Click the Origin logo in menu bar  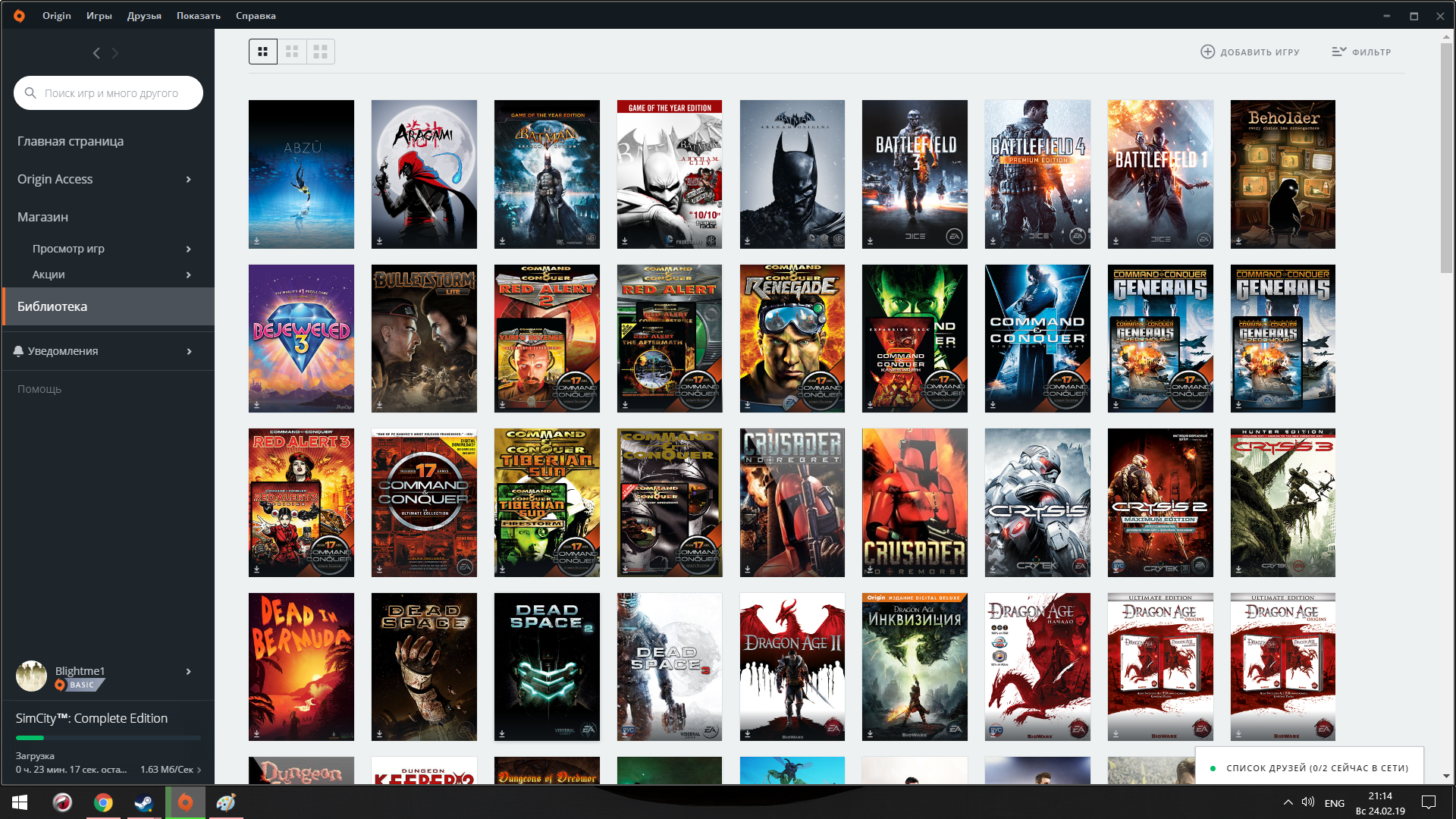pyautogui.click(x=19, y=15)
